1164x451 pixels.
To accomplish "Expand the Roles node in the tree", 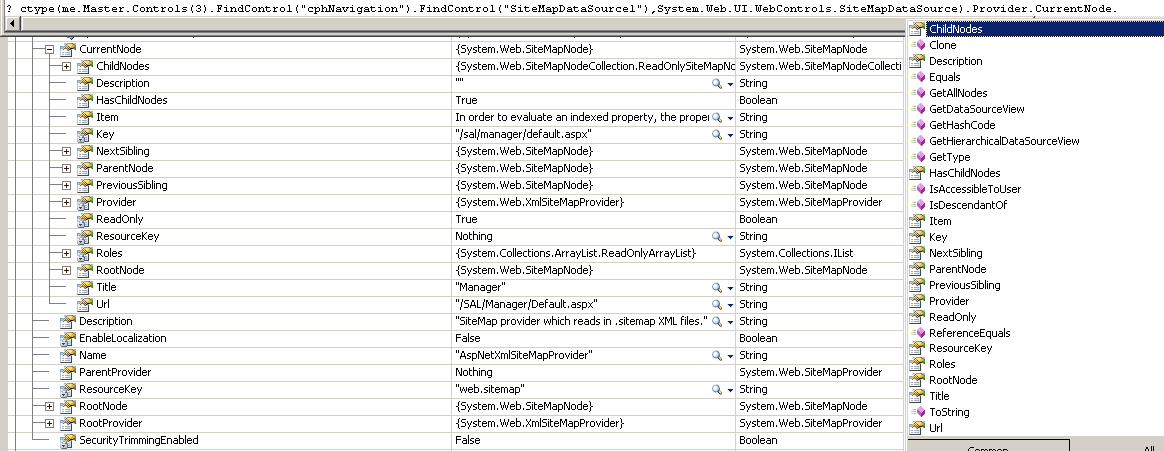I will 66,253.
